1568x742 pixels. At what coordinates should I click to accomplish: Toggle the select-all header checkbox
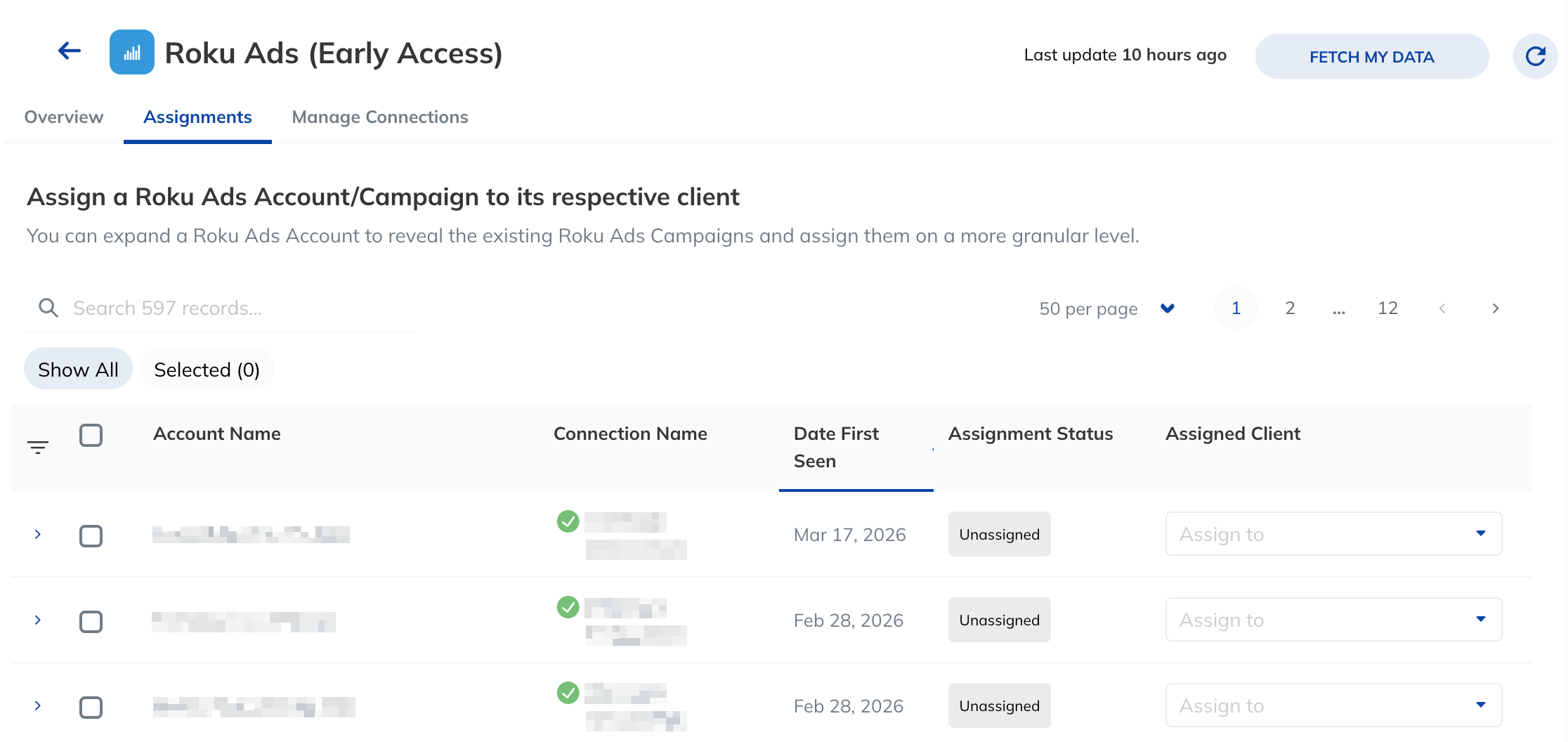point(91,436)
